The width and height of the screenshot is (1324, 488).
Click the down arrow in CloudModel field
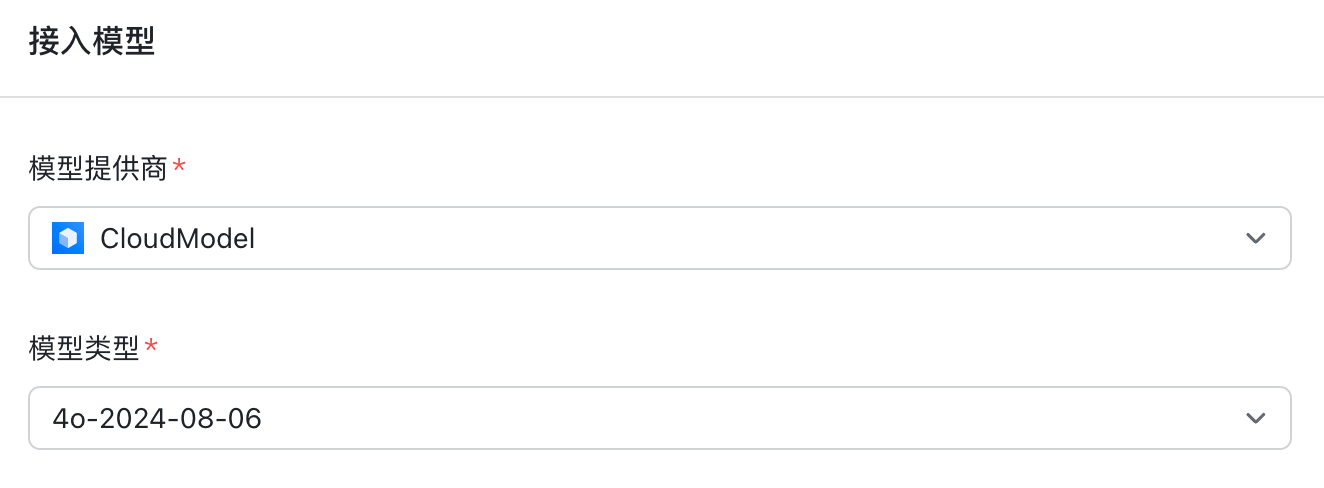pyautogui.click(x=1255, y=238)
